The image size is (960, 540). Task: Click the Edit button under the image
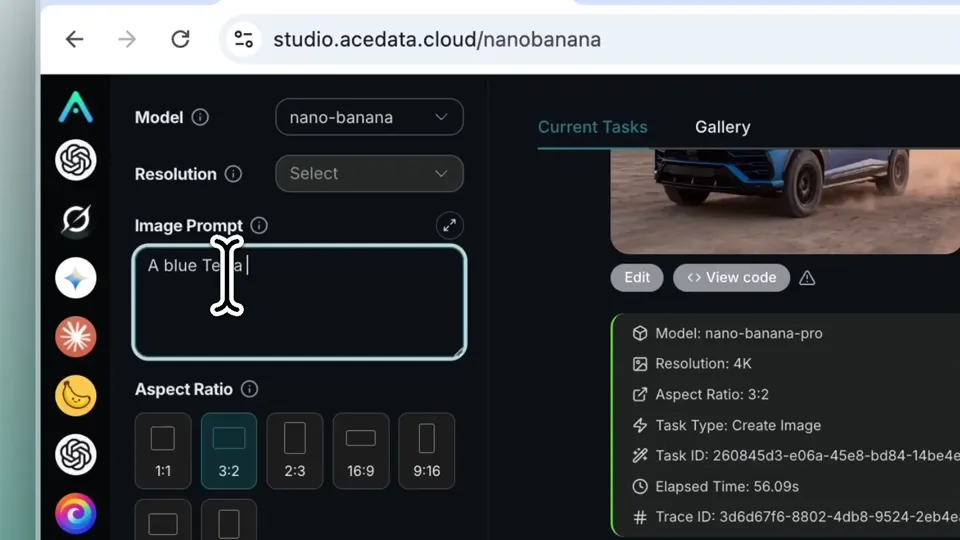coord(637,277)
